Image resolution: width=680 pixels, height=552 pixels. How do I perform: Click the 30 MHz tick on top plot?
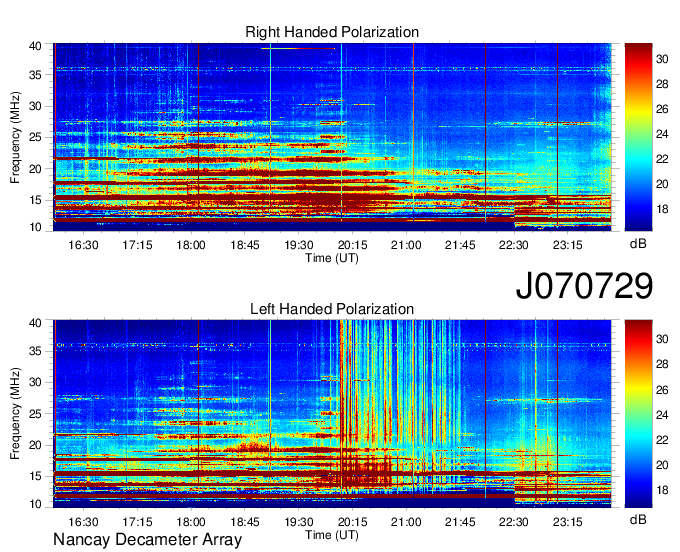click(x=35, y=106)
